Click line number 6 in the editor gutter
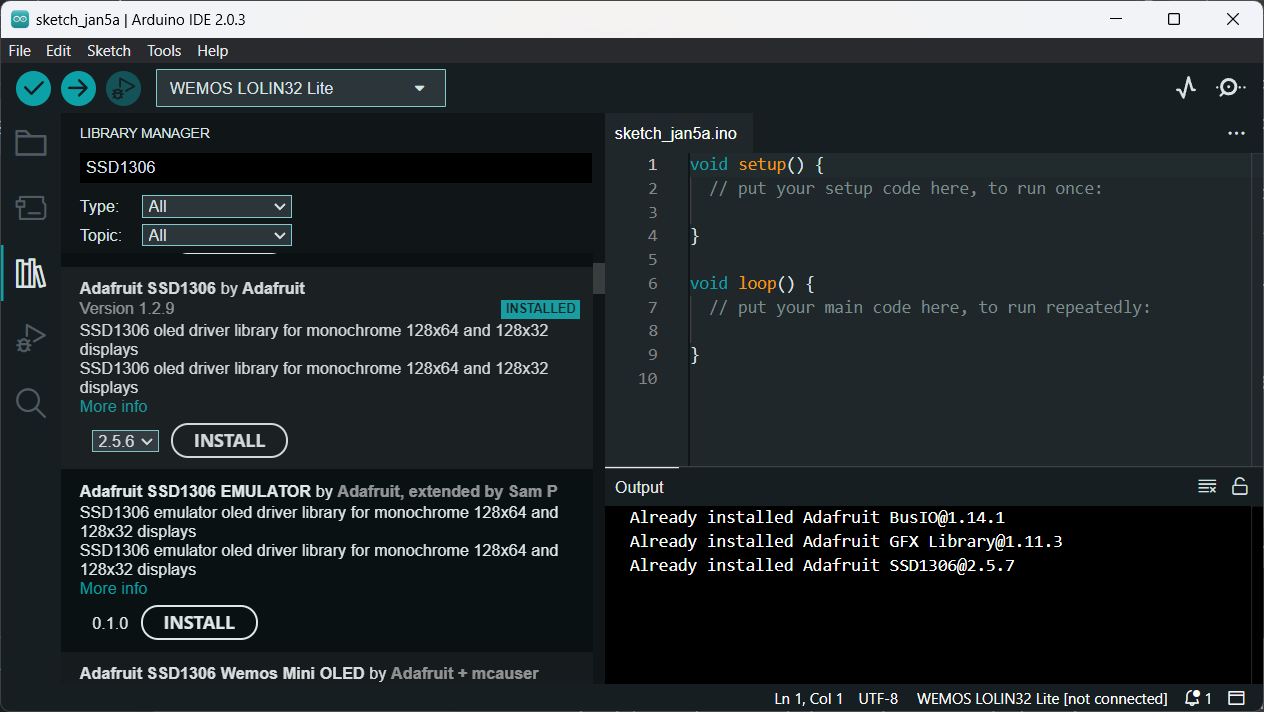Image resolution: width=1264 pixels, height=712 pixels. [652, 284]
